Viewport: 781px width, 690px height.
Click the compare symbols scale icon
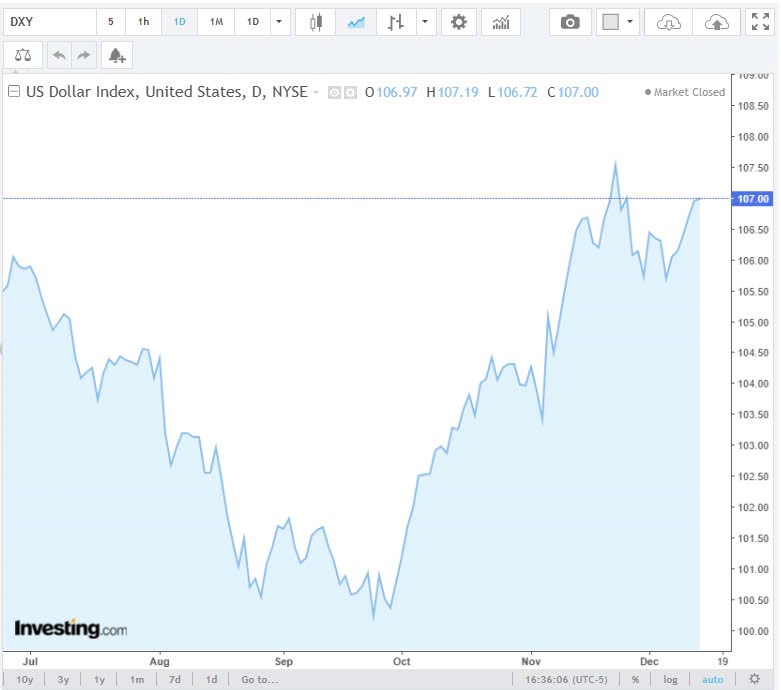23,55
